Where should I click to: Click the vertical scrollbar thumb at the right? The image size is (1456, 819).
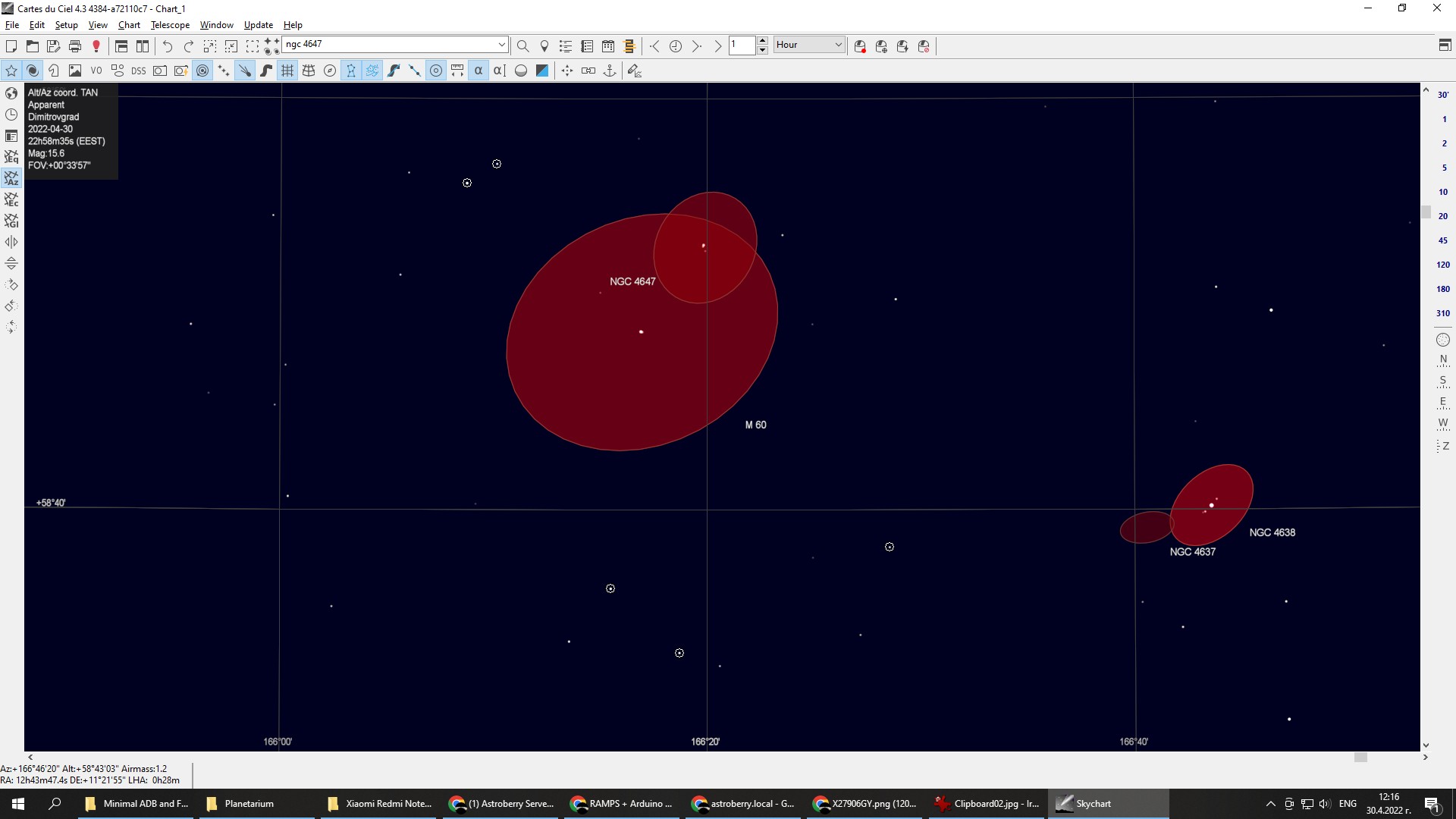coord(1426,212)
